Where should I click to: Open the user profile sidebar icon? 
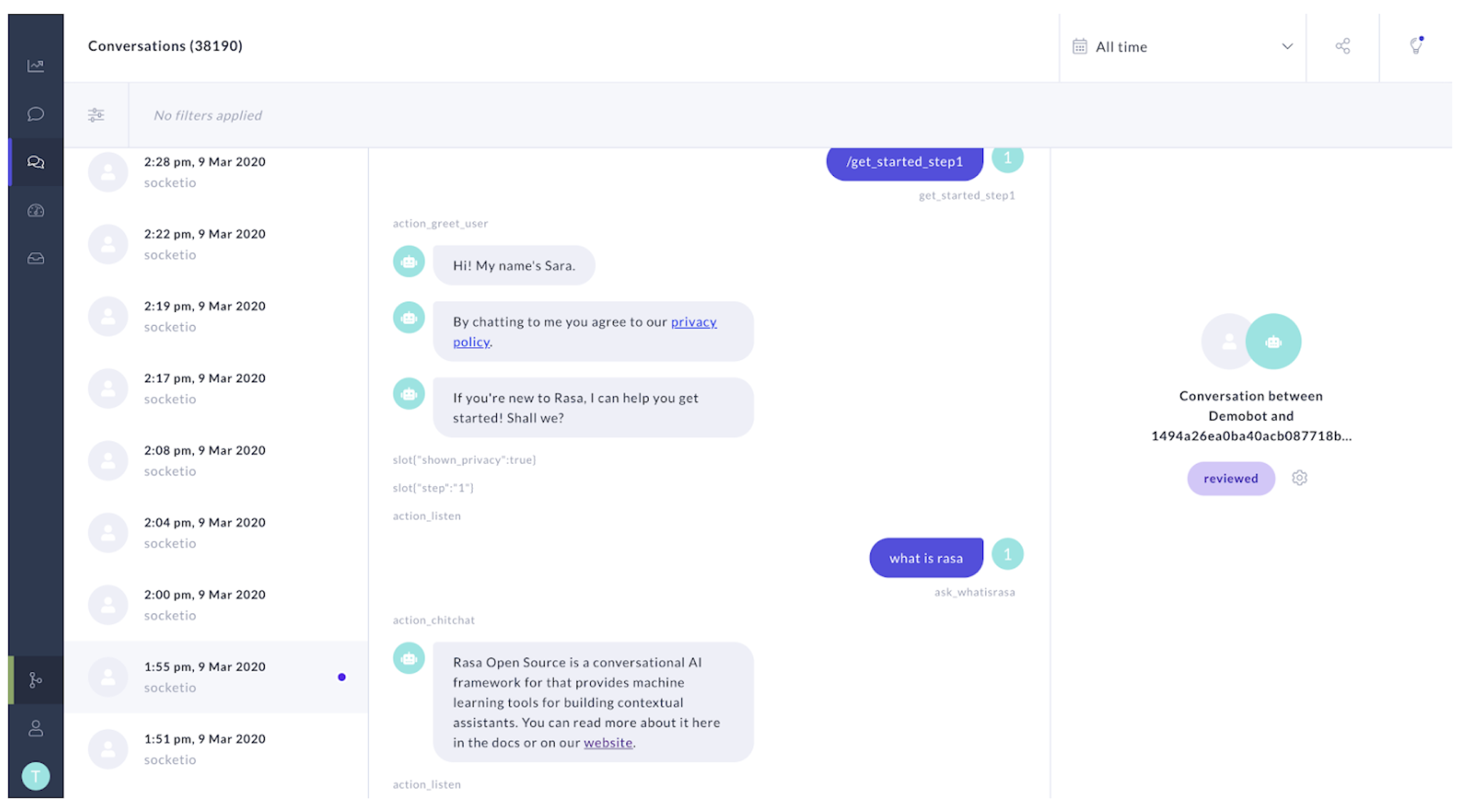click(36, 728)
